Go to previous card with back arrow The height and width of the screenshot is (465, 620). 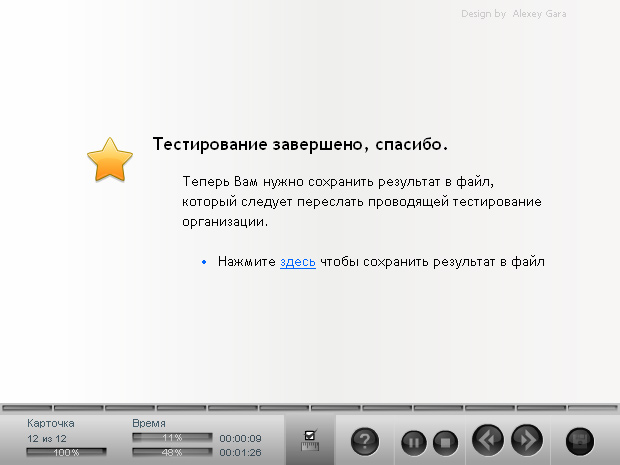[488, 440]
